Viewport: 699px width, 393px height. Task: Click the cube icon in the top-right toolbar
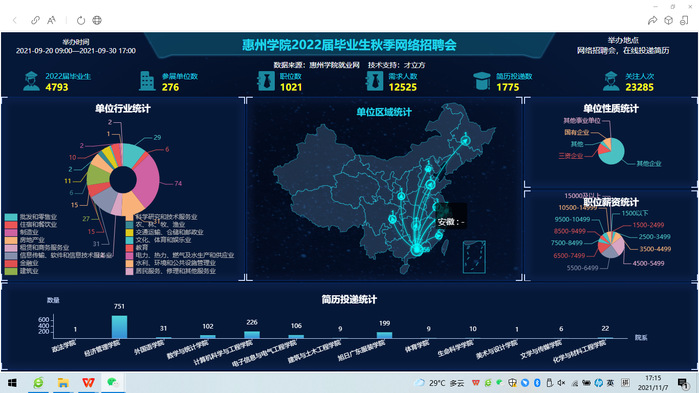click(x=668, y=20)
